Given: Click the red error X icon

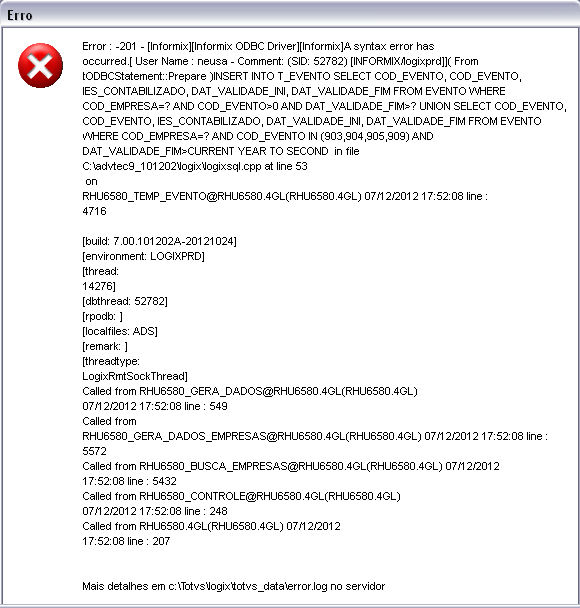Looking at the screenshot, I should tap(40, 66).
